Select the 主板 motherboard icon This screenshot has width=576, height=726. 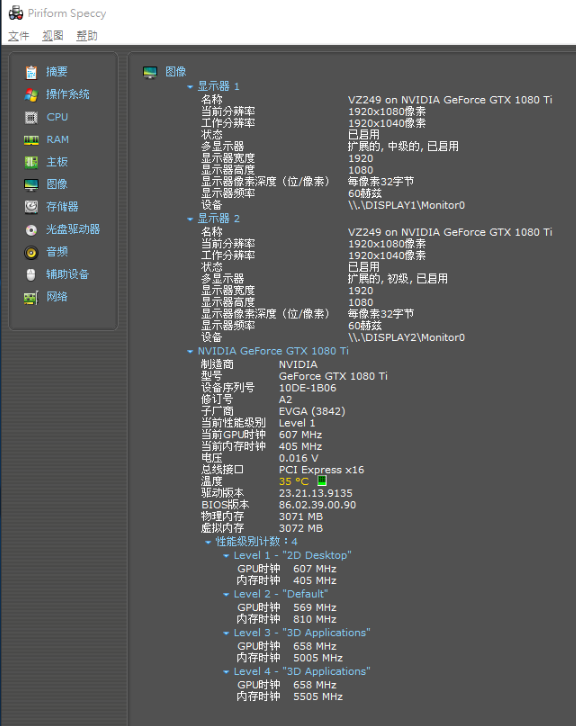click(x=31, y=163)
